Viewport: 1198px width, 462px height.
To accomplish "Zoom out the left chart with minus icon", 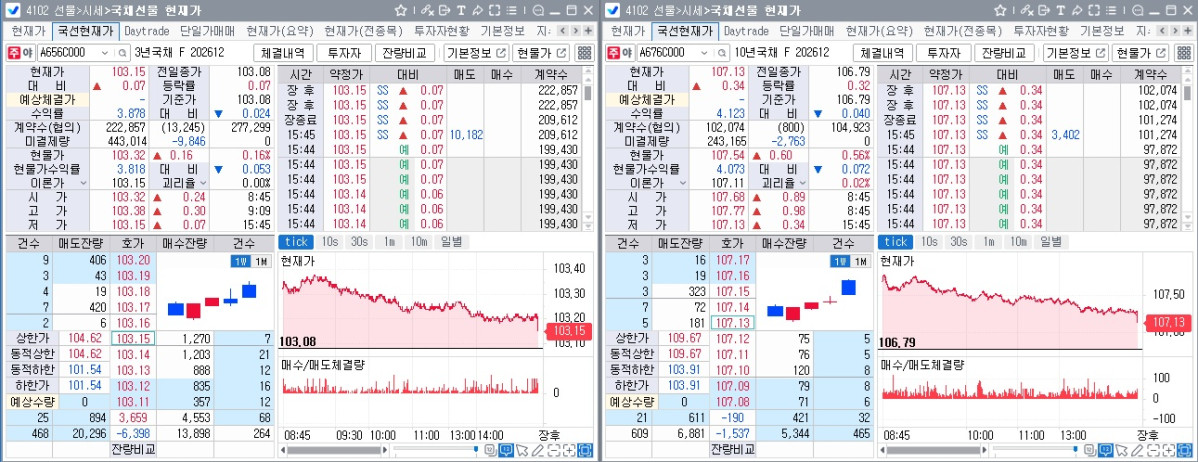I will coord(554,450).
